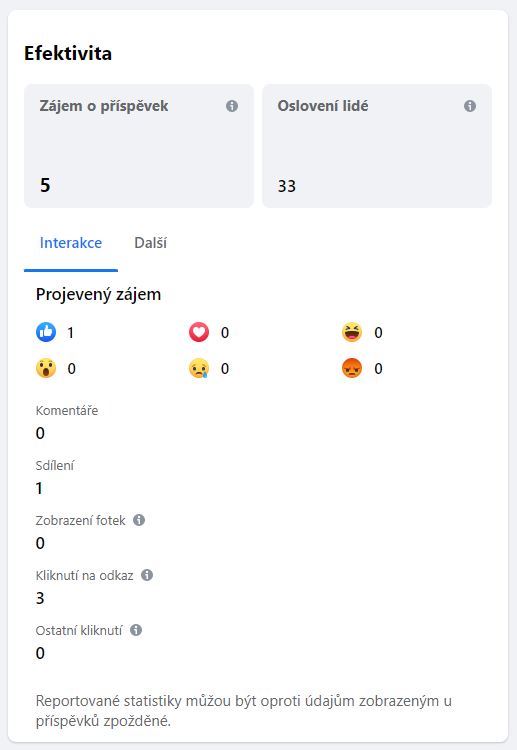This screenshot has width=517, height=750.
Task: Click the Komentáře count value
Action: [x=40, y=433]
